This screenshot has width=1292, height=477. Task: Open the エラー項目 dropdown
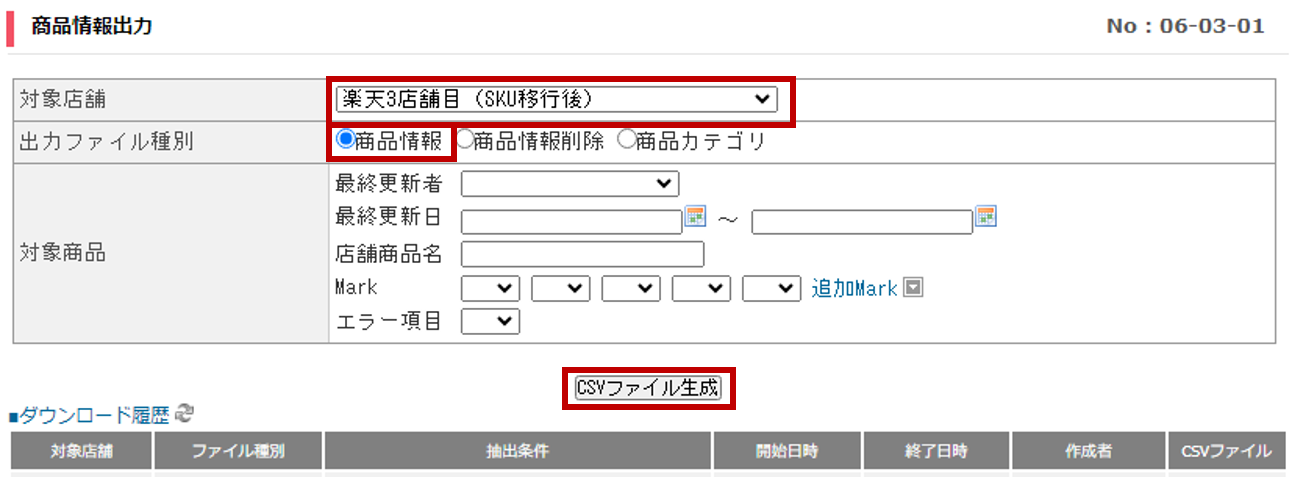[491, 321]
